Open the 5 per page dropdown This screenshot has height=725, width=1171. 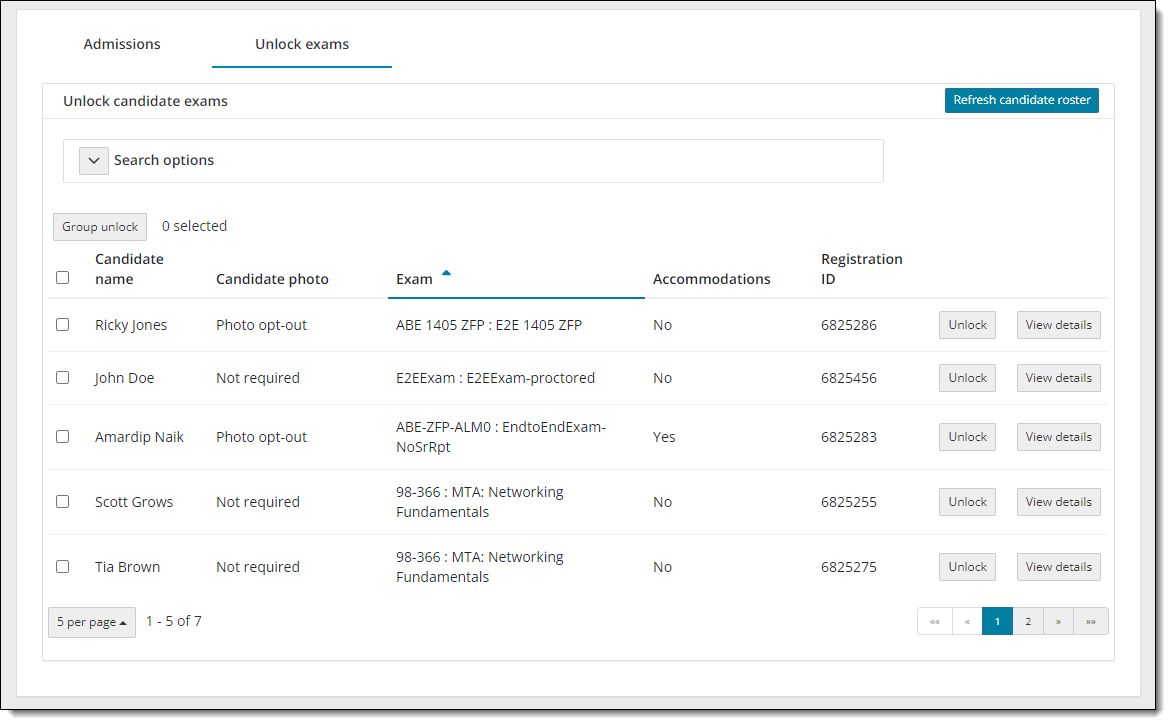click(x=92, y=622)
